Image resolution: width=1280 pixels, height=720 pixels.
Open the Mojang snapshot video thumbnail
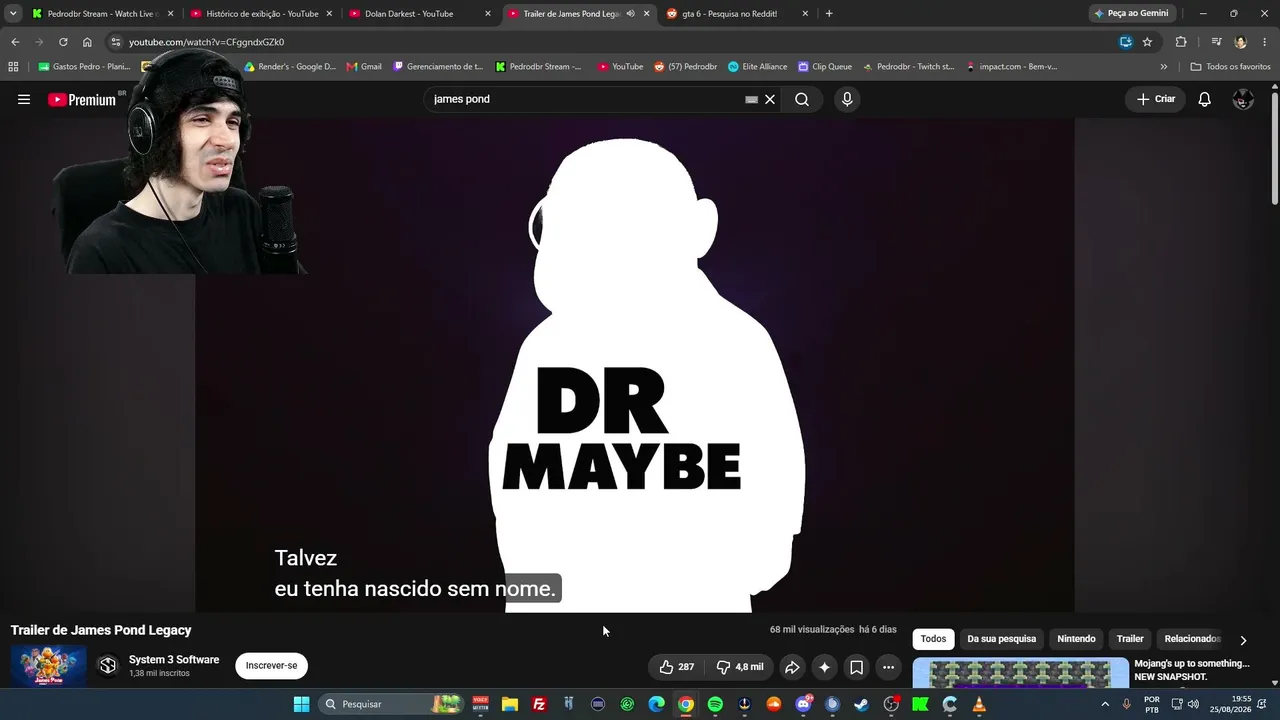pos(1020,673)
